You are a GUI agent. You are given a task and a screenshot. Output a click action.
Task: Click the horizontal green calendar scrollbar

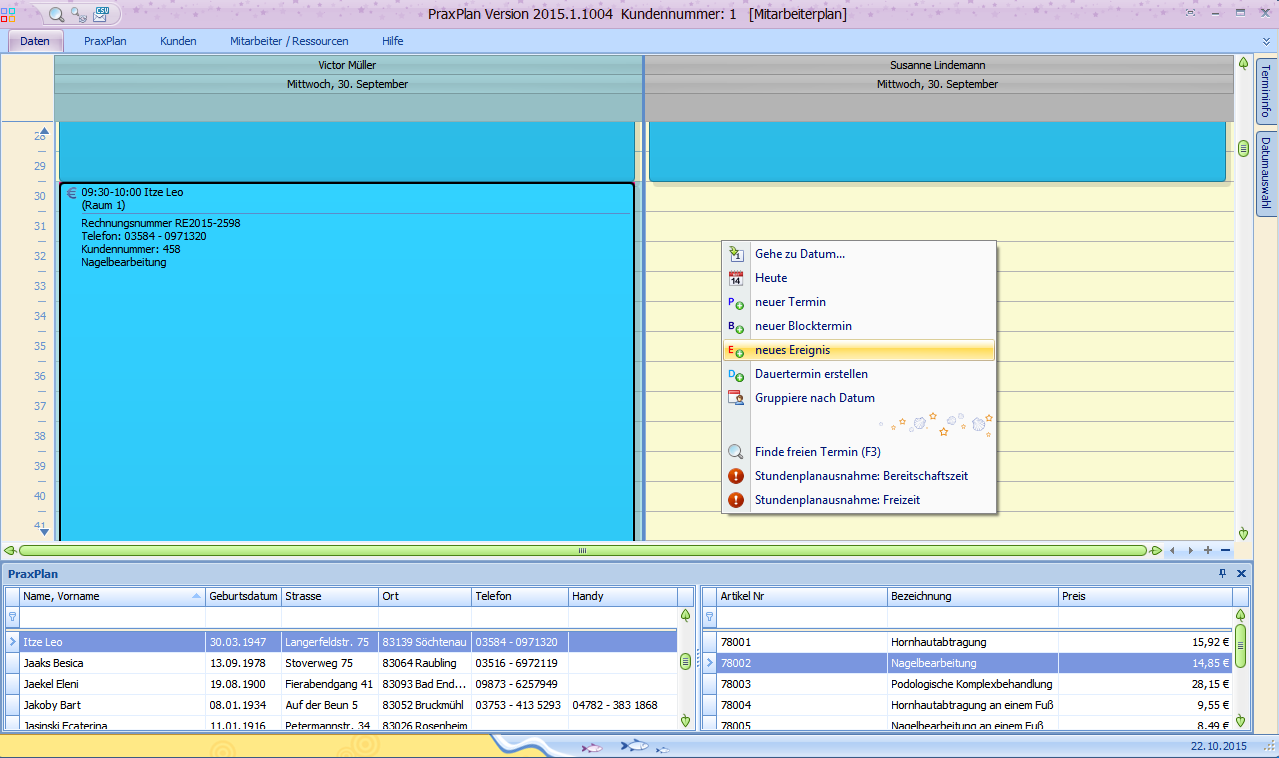pyautogui.click(x=582, y=550)
